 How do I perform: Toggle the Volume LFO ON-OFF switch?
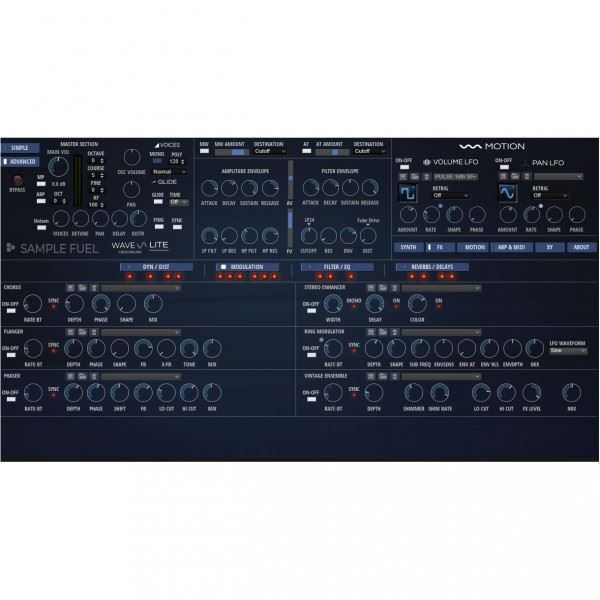404,167
